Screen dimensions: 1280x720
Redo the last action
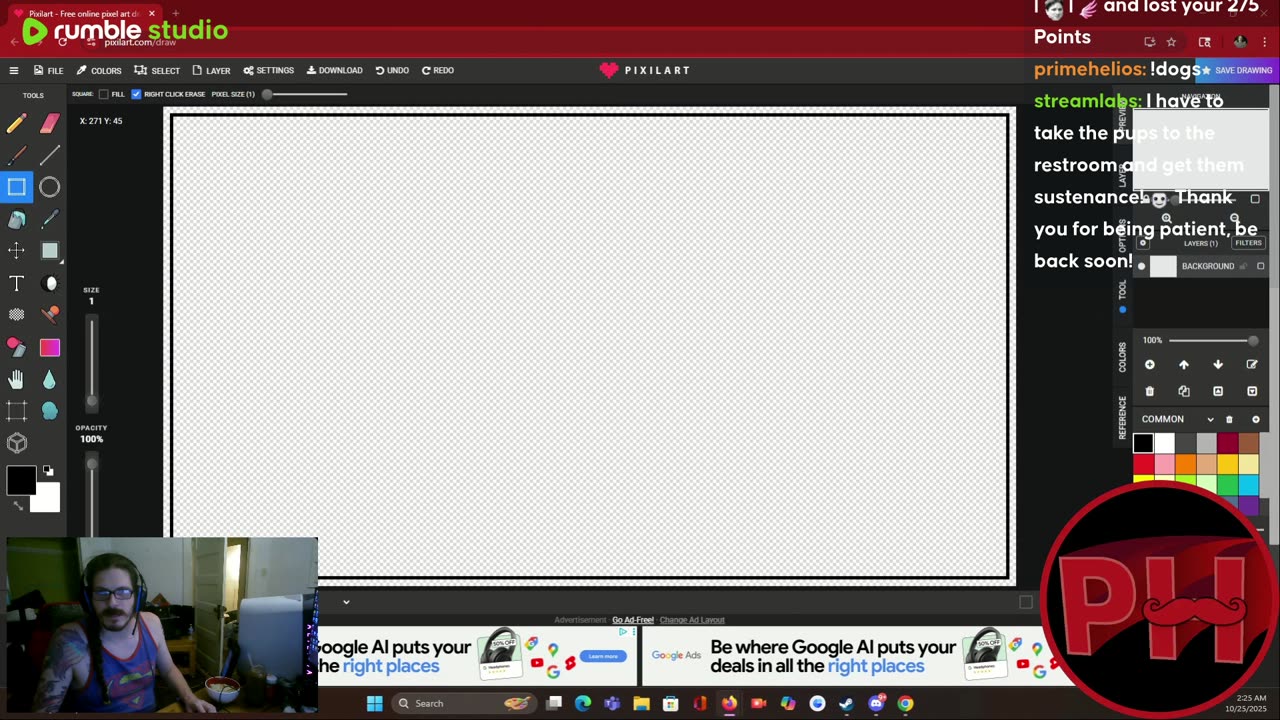(x=438, y=70)
